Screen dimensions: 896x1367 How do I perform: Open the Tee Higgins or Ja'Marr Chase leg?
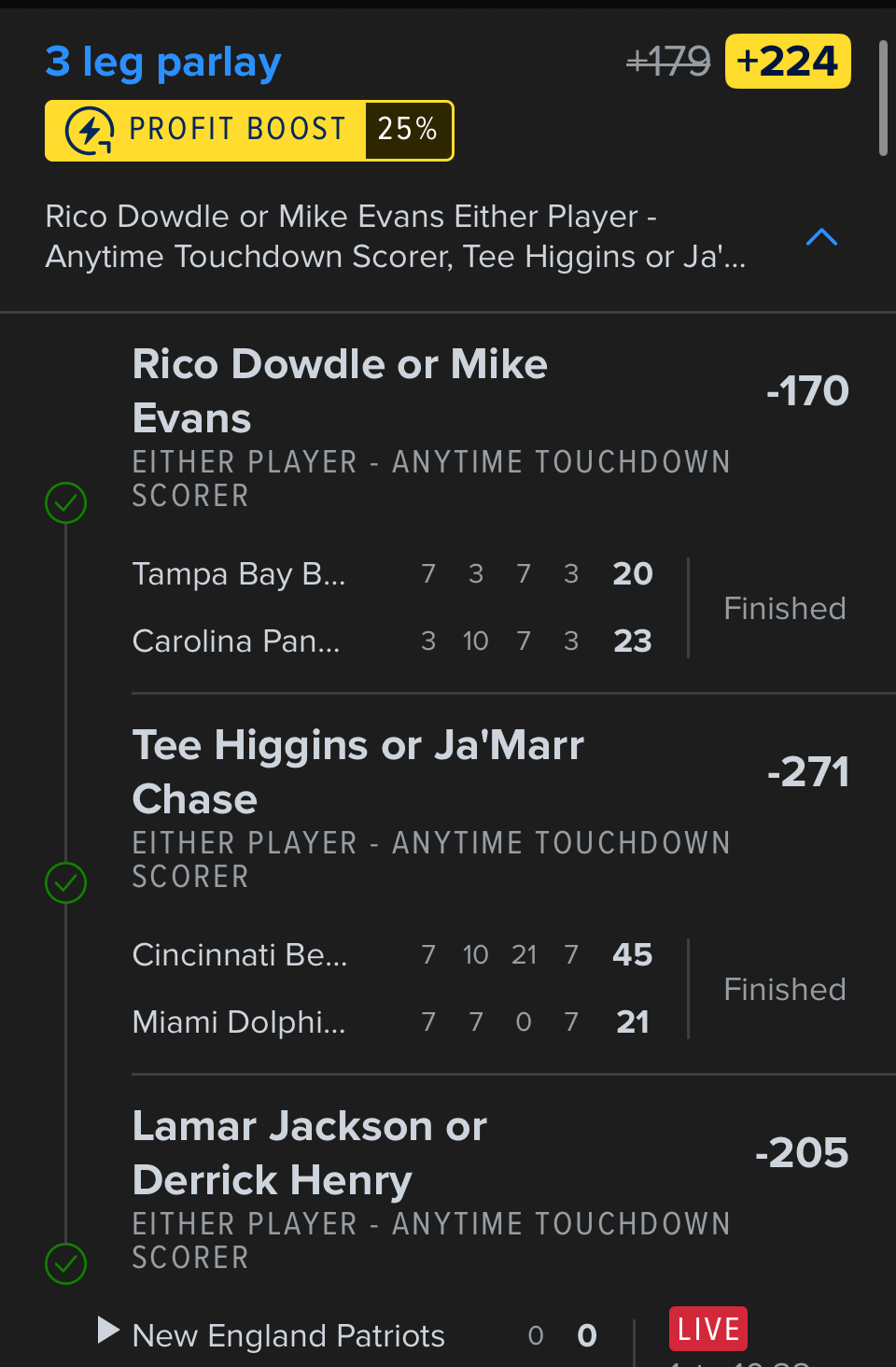357,771
